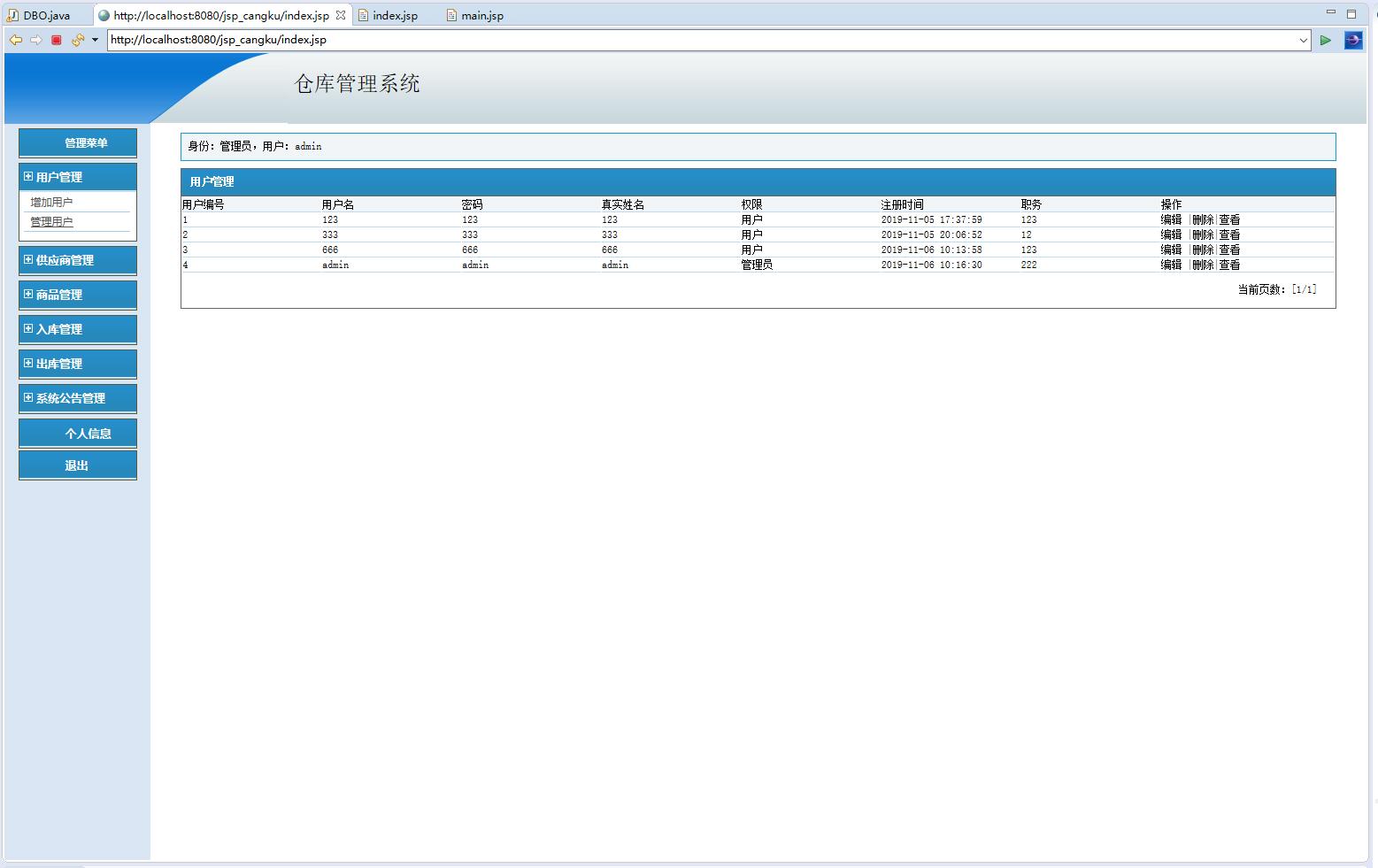1378x868 pixels.
Task: Click the yellow refresh page icon
Action: (x=77, y=40)
